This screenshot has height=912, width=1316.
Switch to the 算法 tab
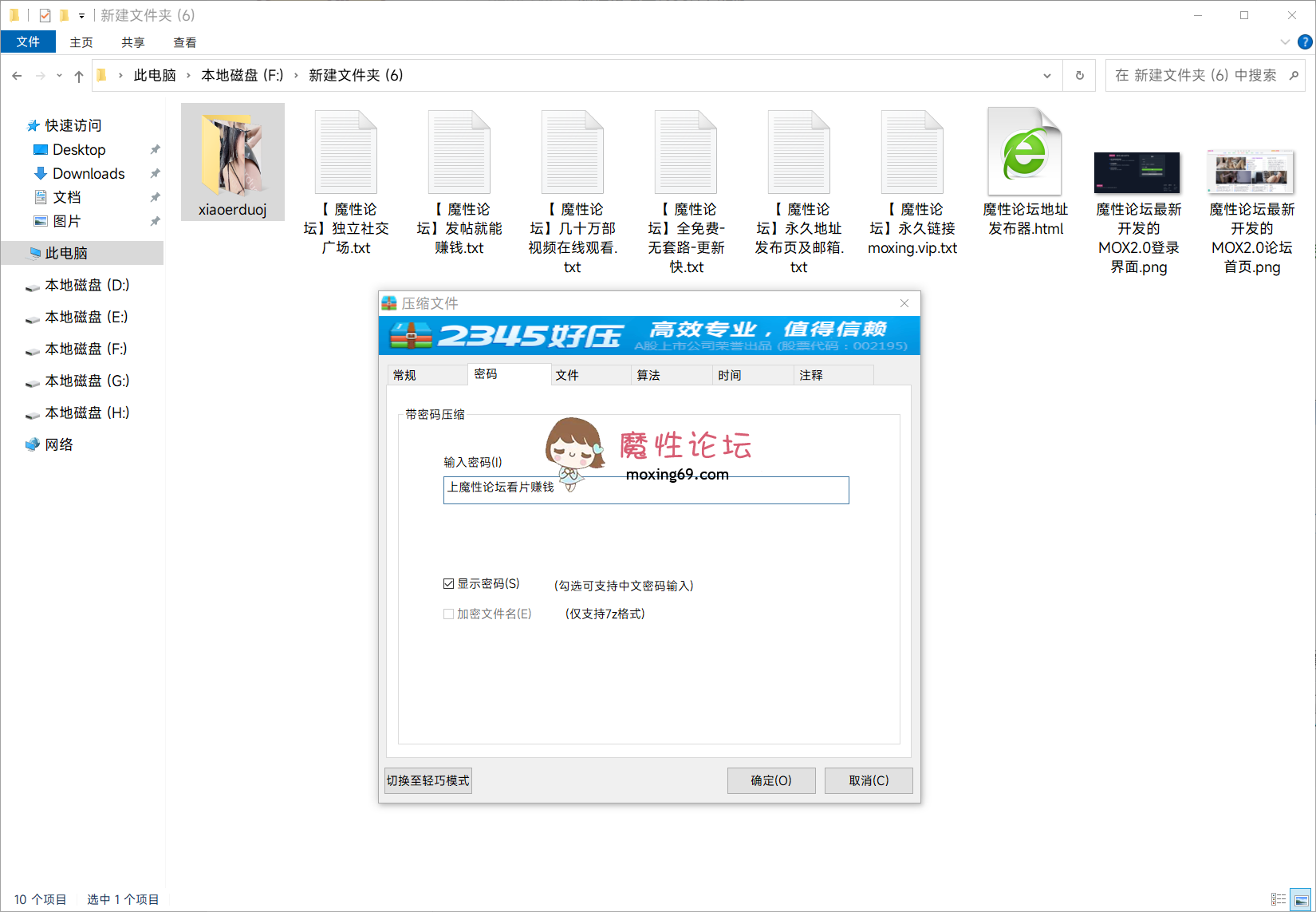click(x=673, y=375)
